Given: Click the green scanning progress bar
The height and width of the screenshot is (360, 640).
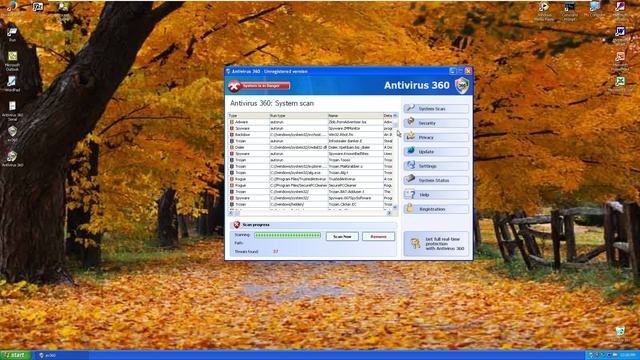Looking at the screenshot, I should tap(287, 236).
